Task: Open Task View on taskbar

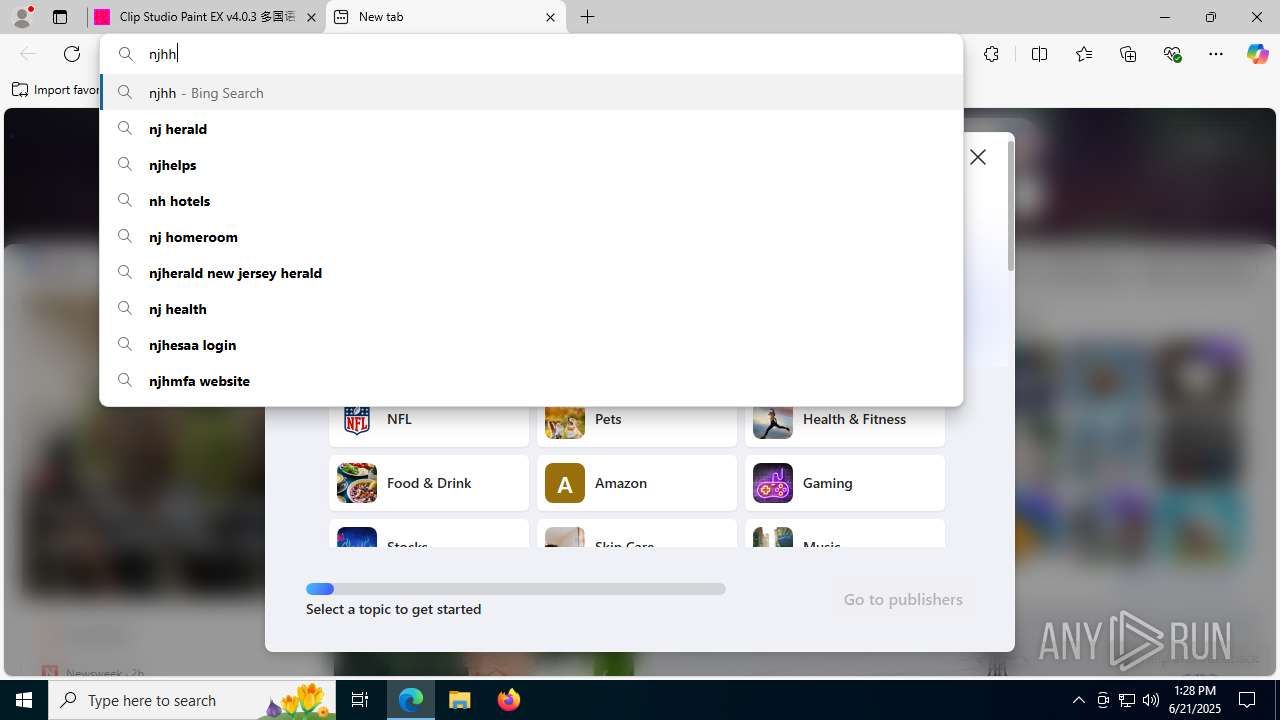Action: click(x=360, y=700)
